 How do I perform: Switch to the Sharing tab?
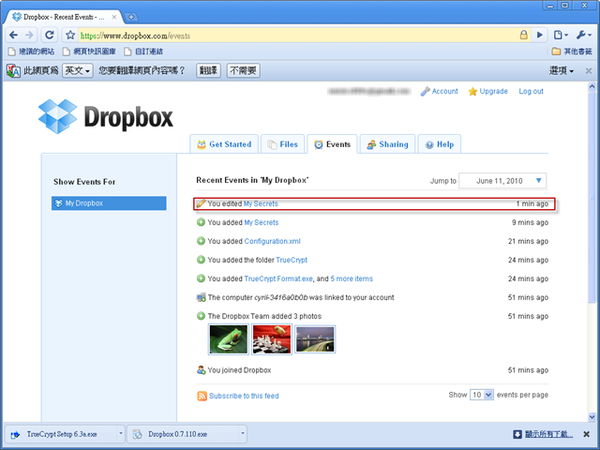coord(387,144)
